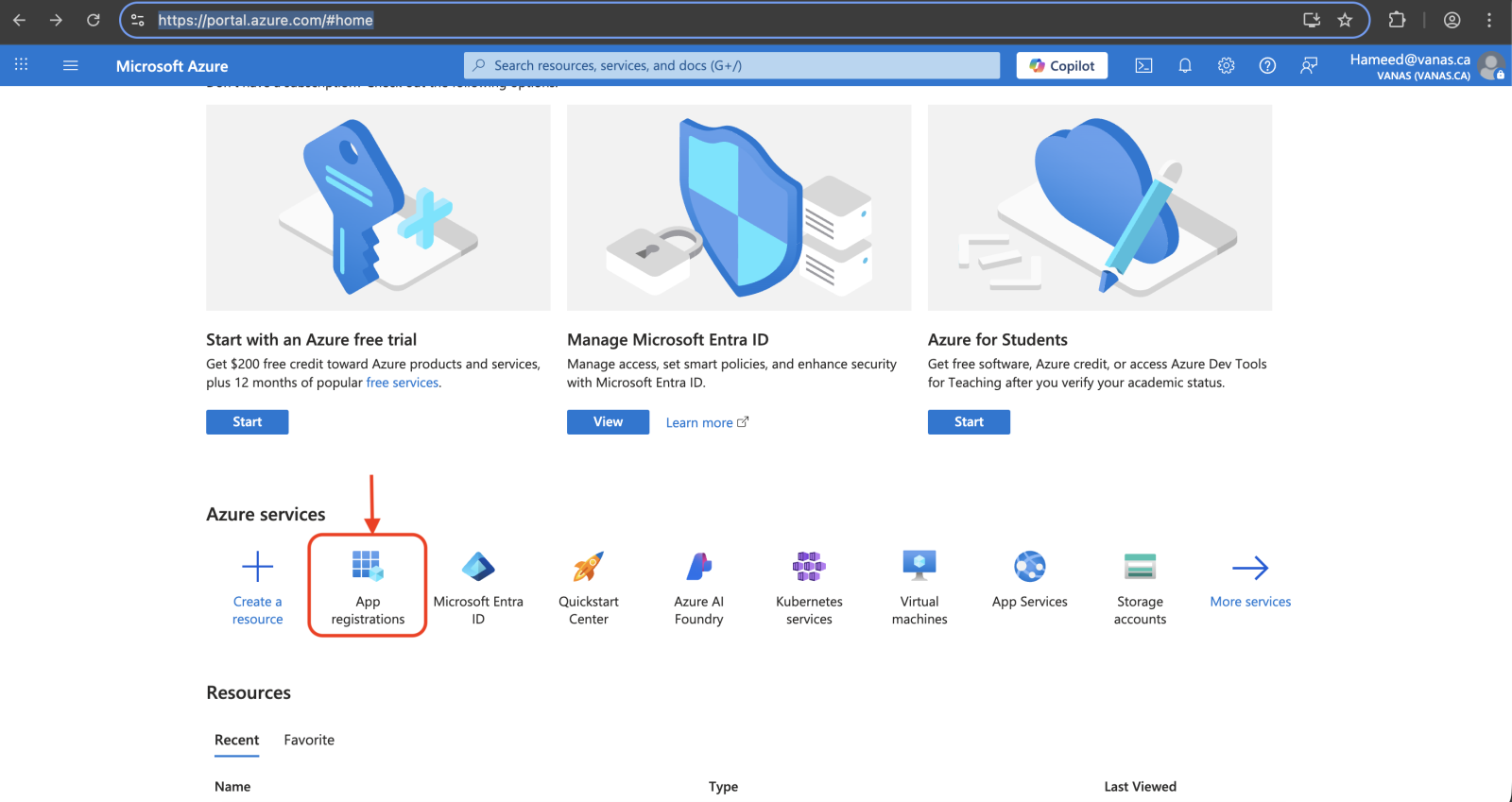Open Kubernetes services icon
The width and height of the screenshot is (1512, 802).
click(x=809, y=566)
